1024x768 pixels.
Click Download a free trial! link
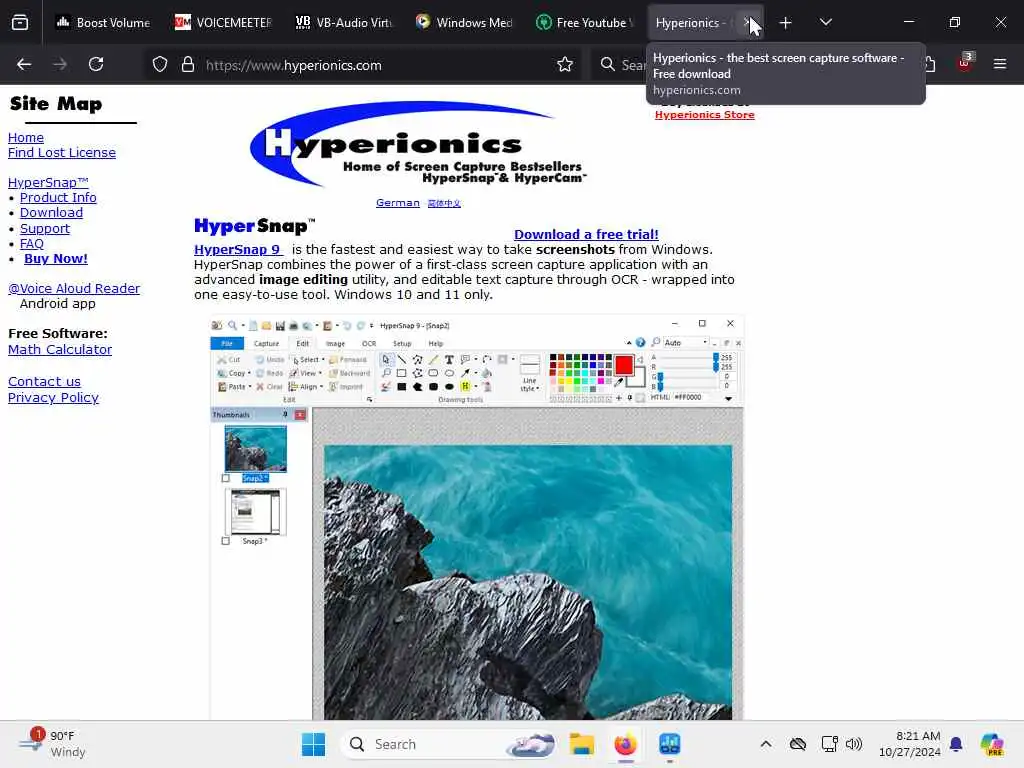pyautogui.click(x=586, y=234)
